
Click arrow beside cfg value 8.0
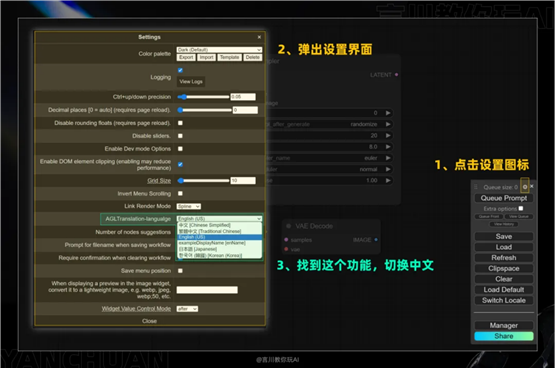388,146
